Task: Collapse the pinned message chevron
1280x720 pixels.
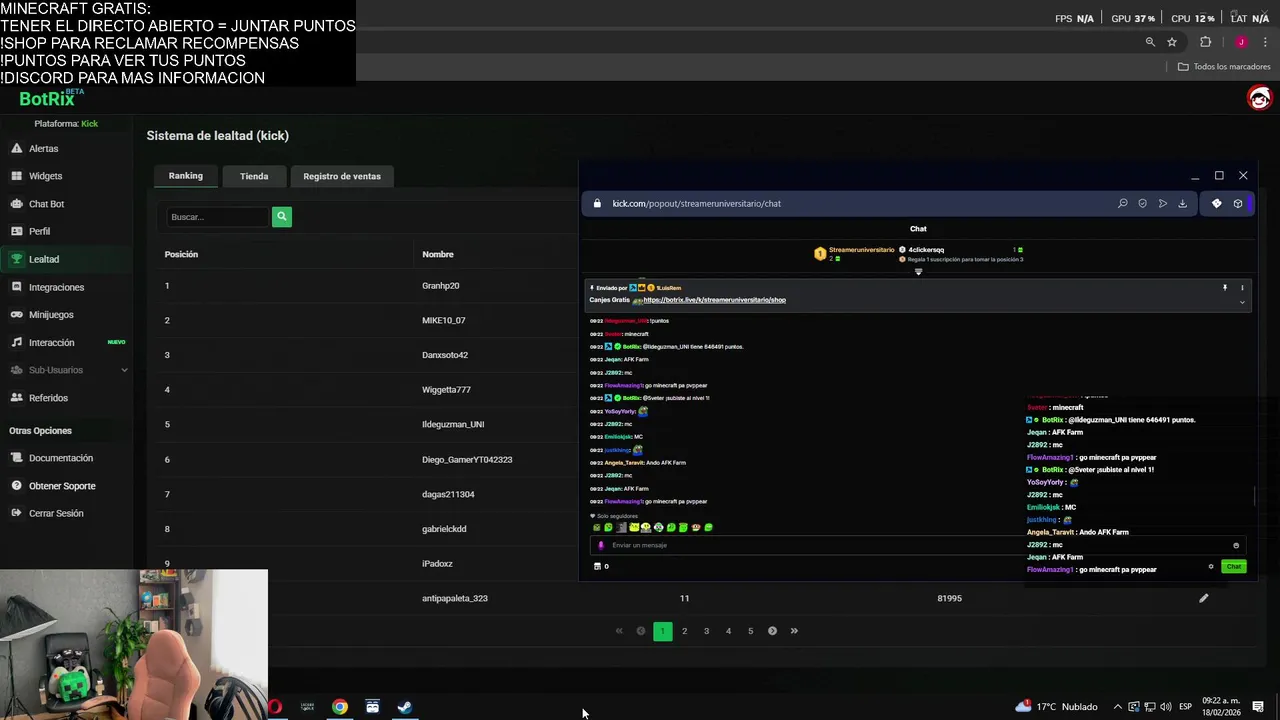Action: [1242, 302]
